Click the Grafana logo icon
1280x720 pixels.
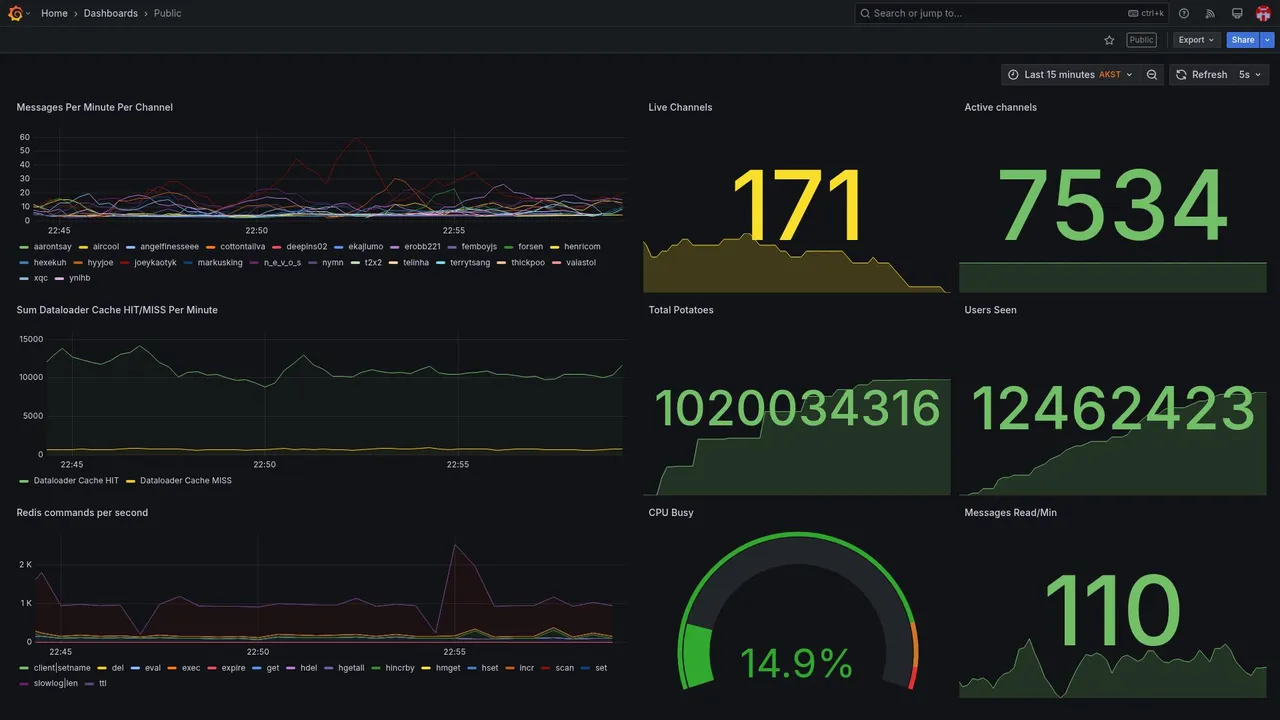coord(15,13)
